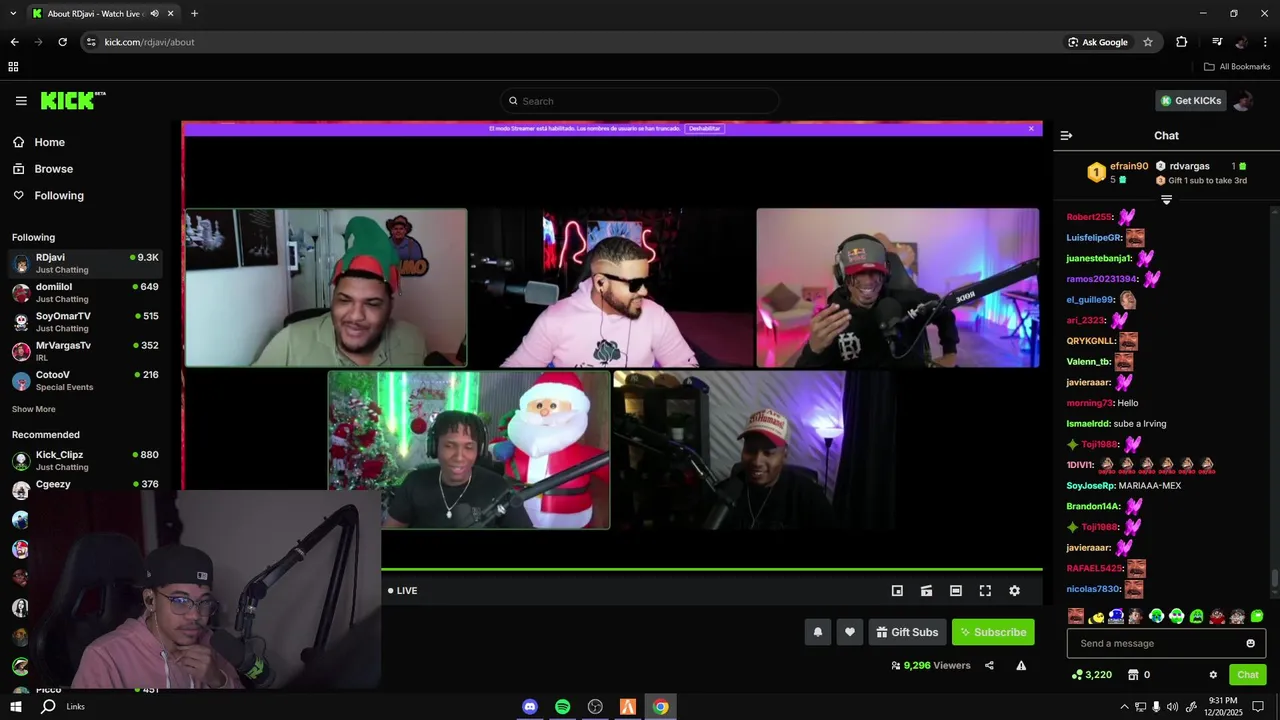Select domillol channel in Following

pyautogui.click(x=85, y=293)
